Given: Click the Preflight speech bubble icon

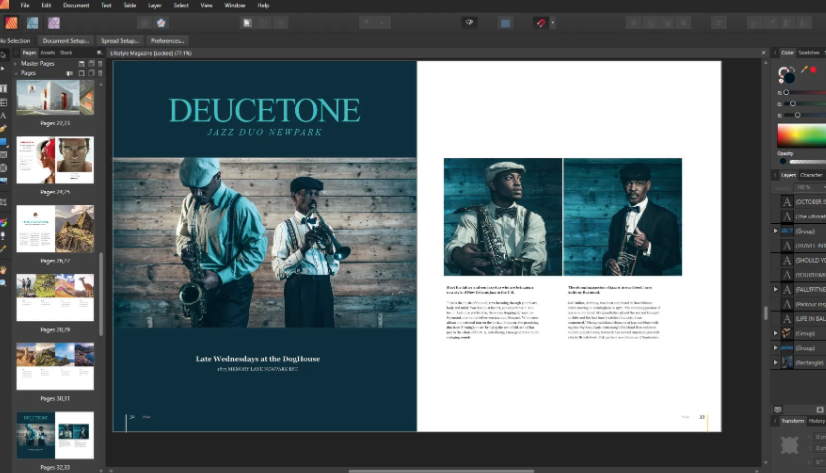Looking at the screenshot, I should [468, 22].
